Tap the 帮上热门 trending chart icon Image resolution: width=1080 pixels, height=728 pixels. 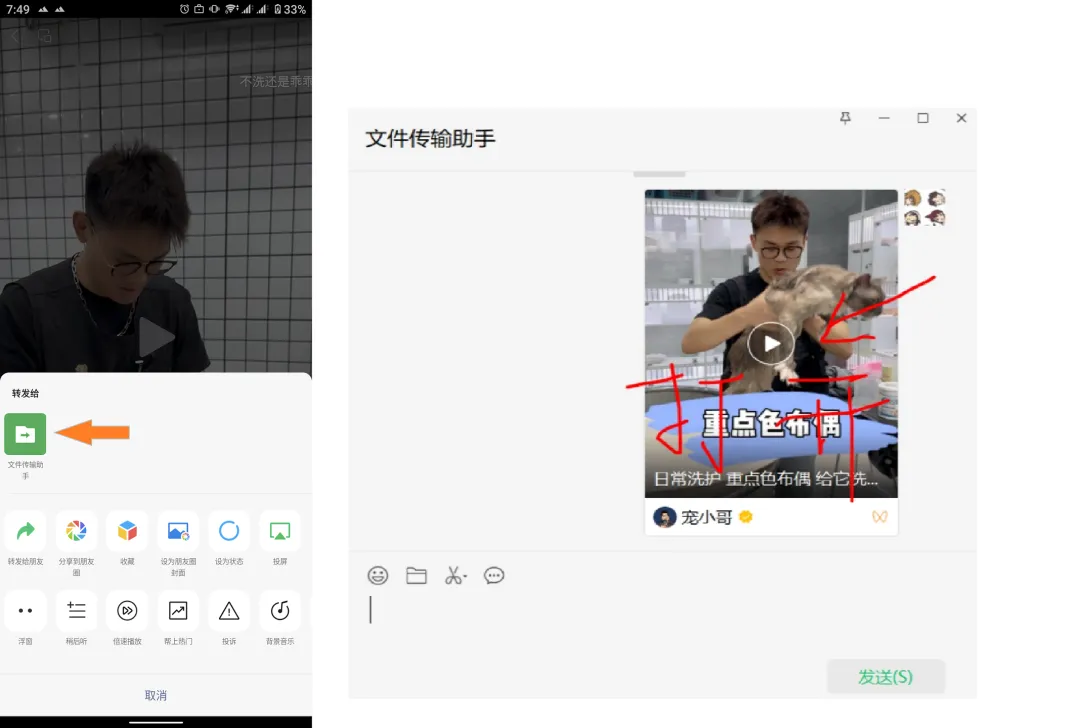178,610
